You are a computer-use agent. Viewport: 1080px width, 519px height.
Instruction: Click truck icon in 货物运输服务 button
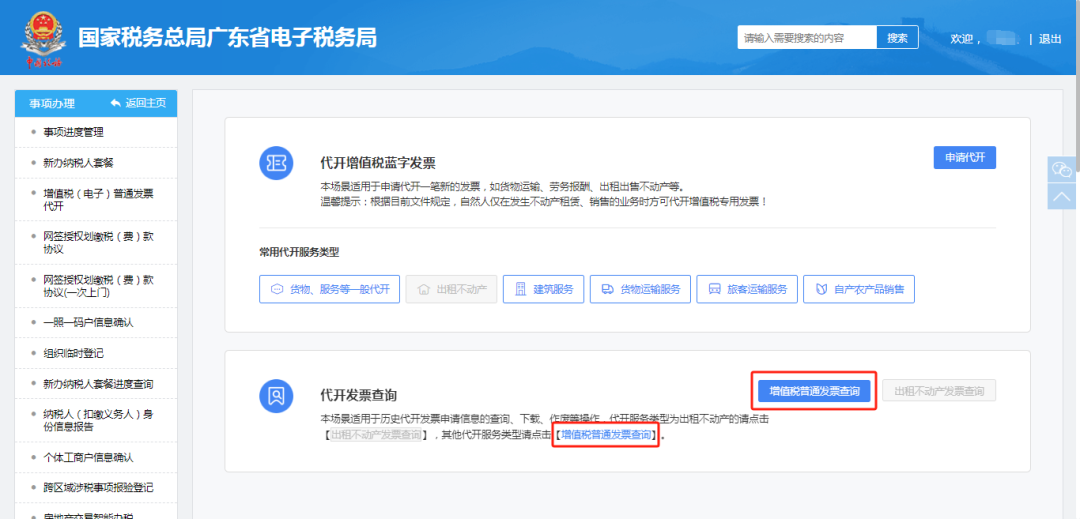coord(608,289)
